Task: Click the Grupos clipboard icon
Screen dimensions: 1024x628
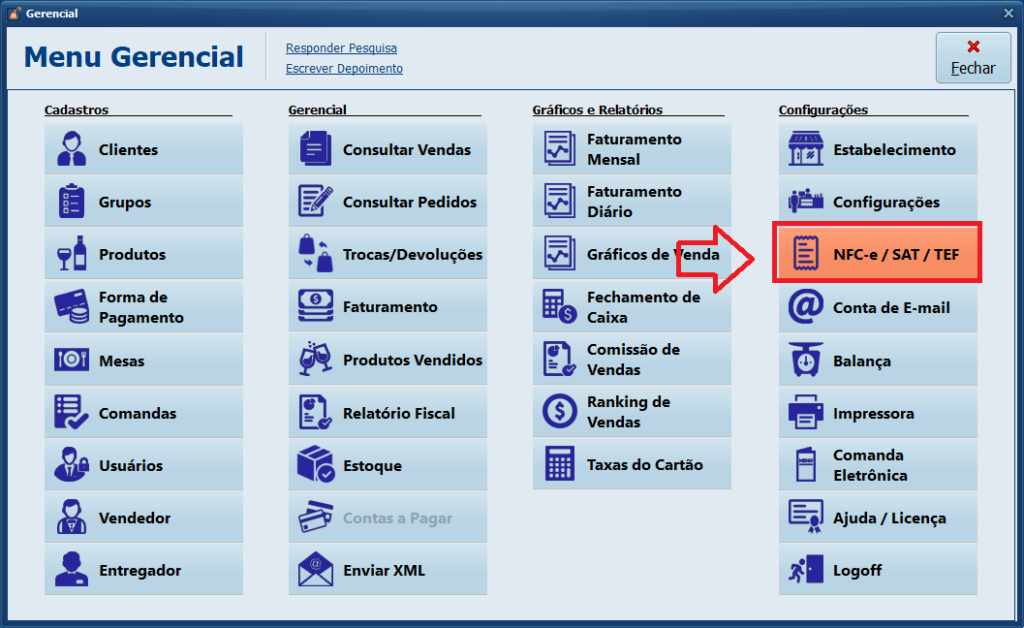Action: [x=71, y=201]
